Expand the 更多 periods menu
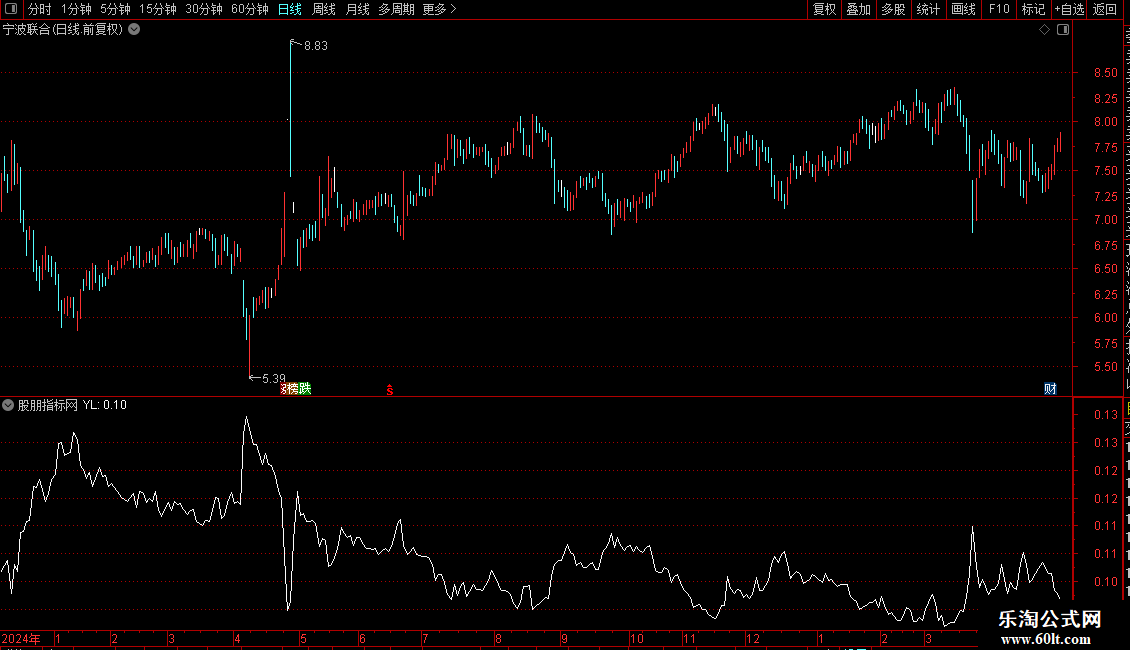The image size is (1130, 650). [x=440, y=9]
